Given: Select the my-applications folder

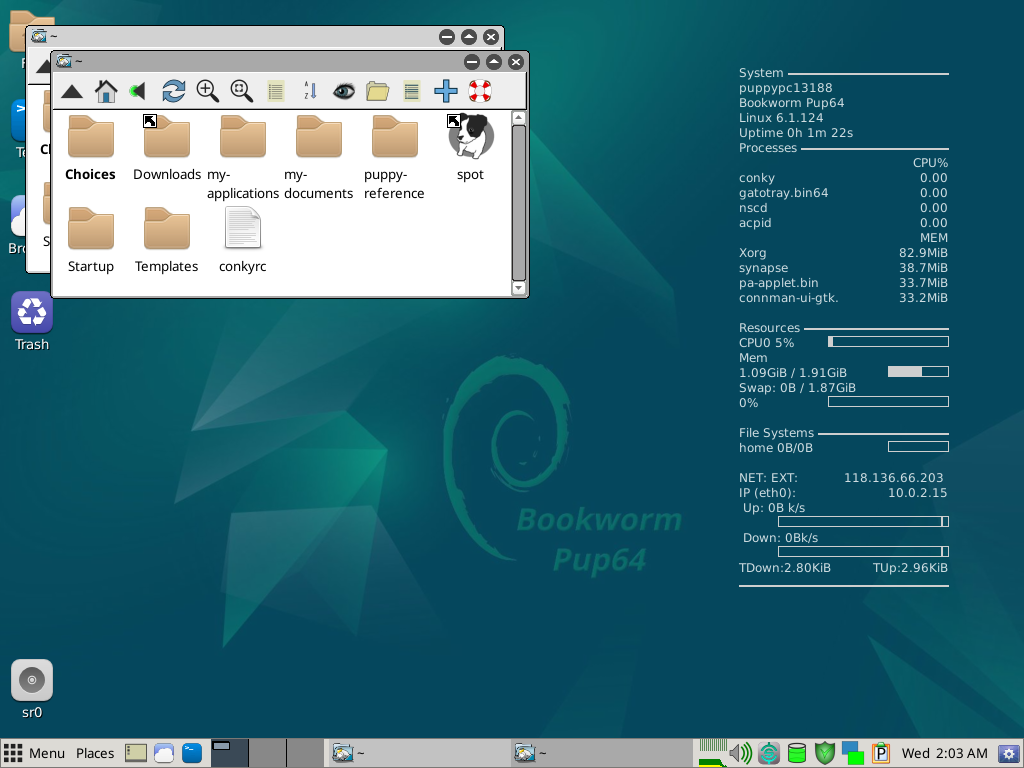Looking at the screenshot, I should point(242,157).
